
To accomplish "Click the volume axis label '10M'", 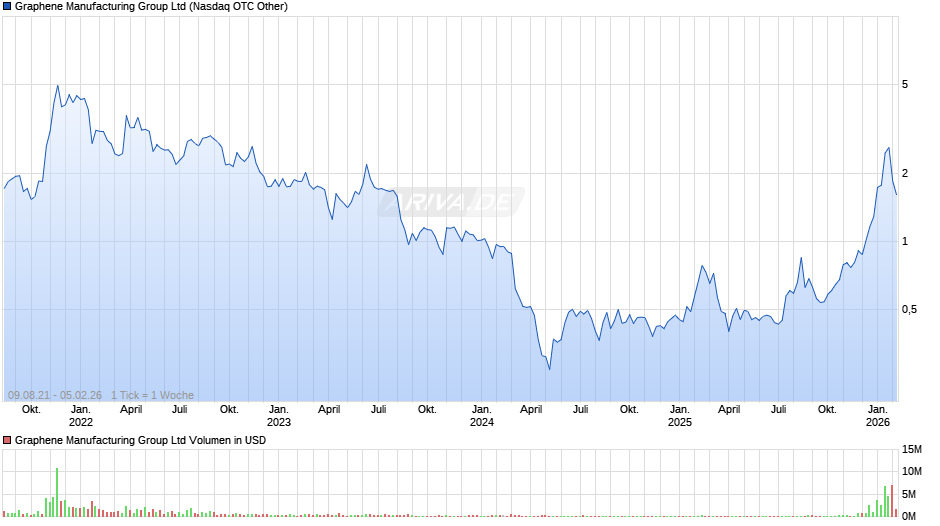I will pyautogui.click(x=912, y=471).
